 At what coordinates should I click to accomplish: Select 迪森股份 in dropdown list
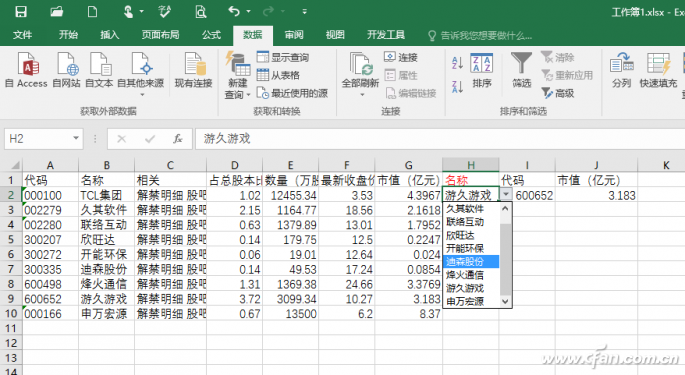pos(471,261)
